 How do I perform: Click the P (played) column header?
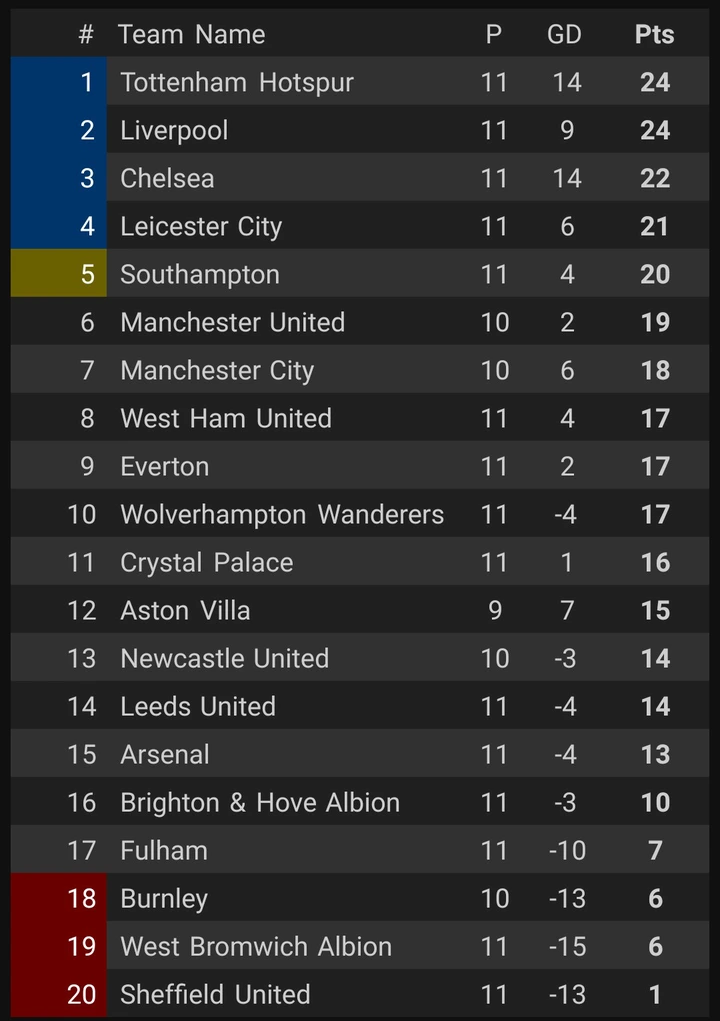(494, 34)
